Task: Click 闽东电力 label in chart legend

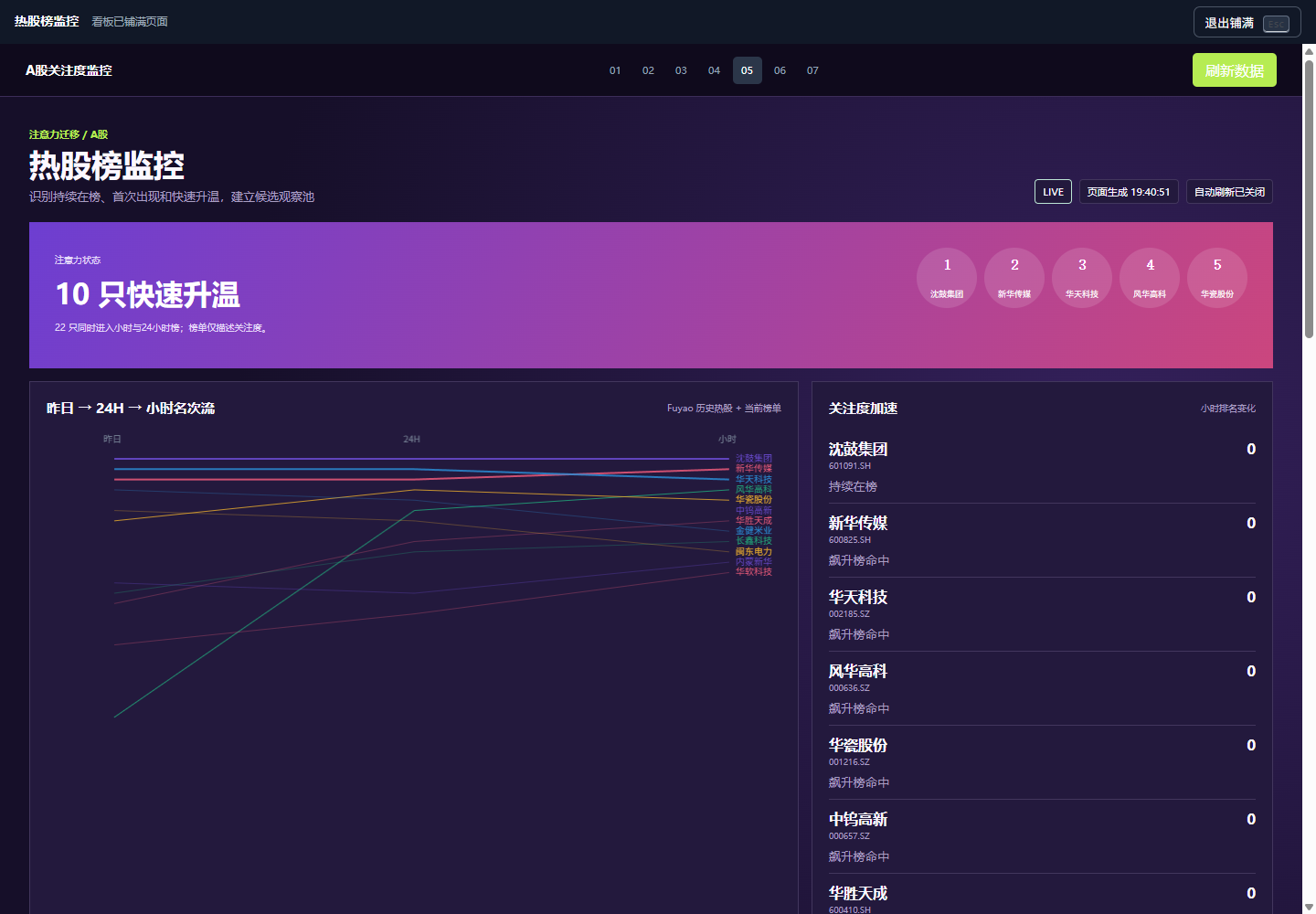Action: click(754, 552)
